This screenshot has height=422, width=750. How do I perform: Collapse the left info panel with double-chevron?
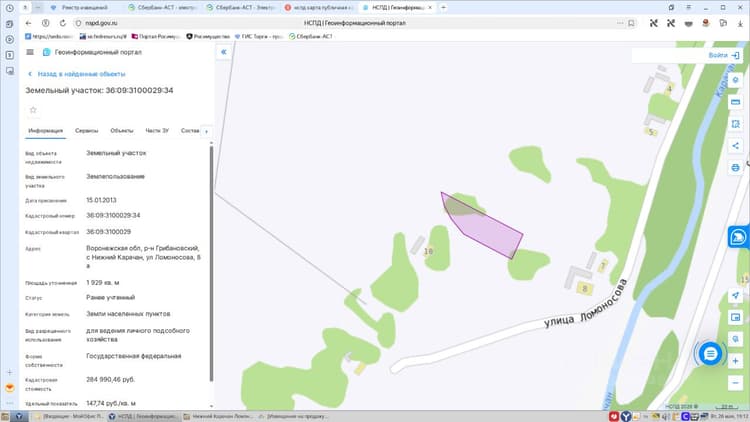point(223,52)
